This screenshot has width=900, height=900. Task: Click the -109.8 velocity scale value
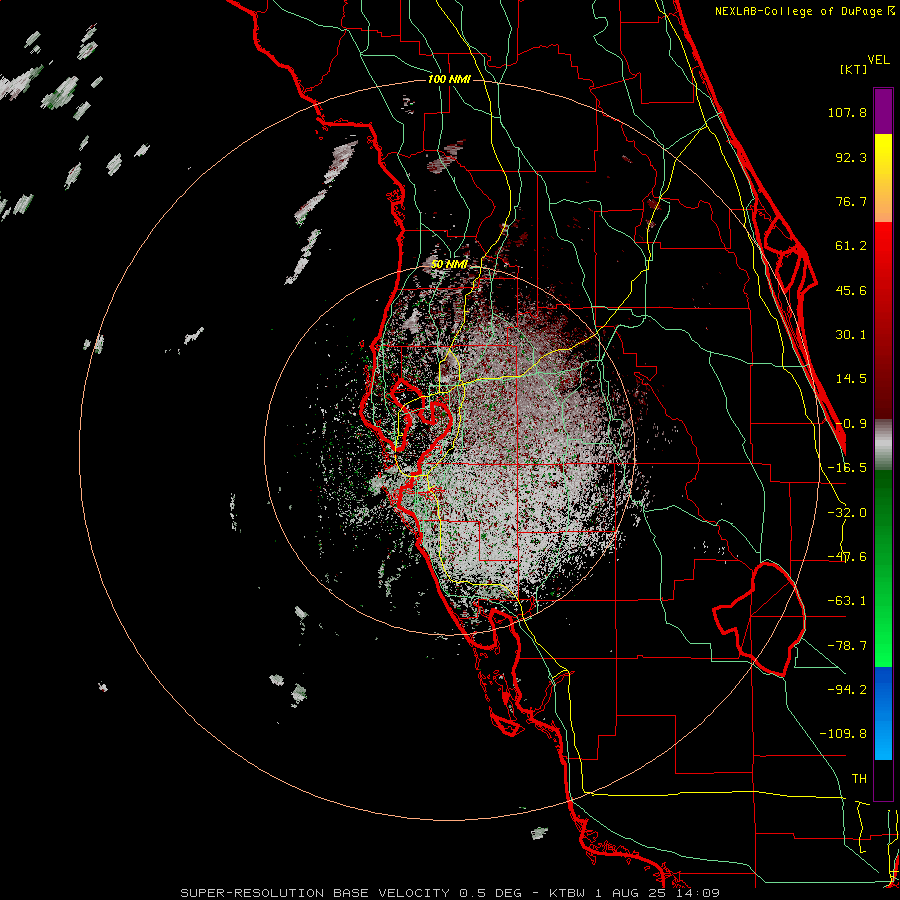click(x=843, y=734)
